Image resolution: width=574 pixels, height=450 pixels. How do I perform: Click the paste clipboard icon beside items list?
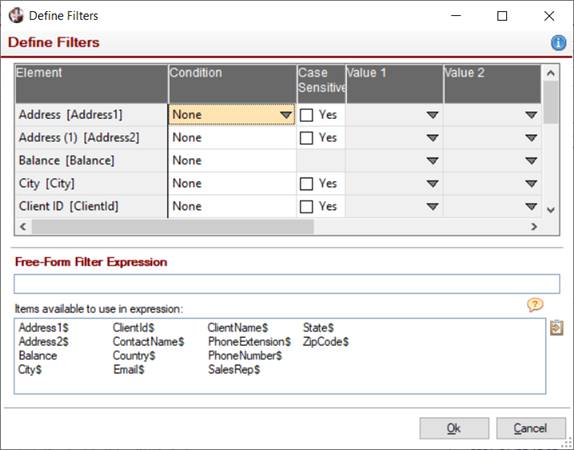(x=556, y=328)
